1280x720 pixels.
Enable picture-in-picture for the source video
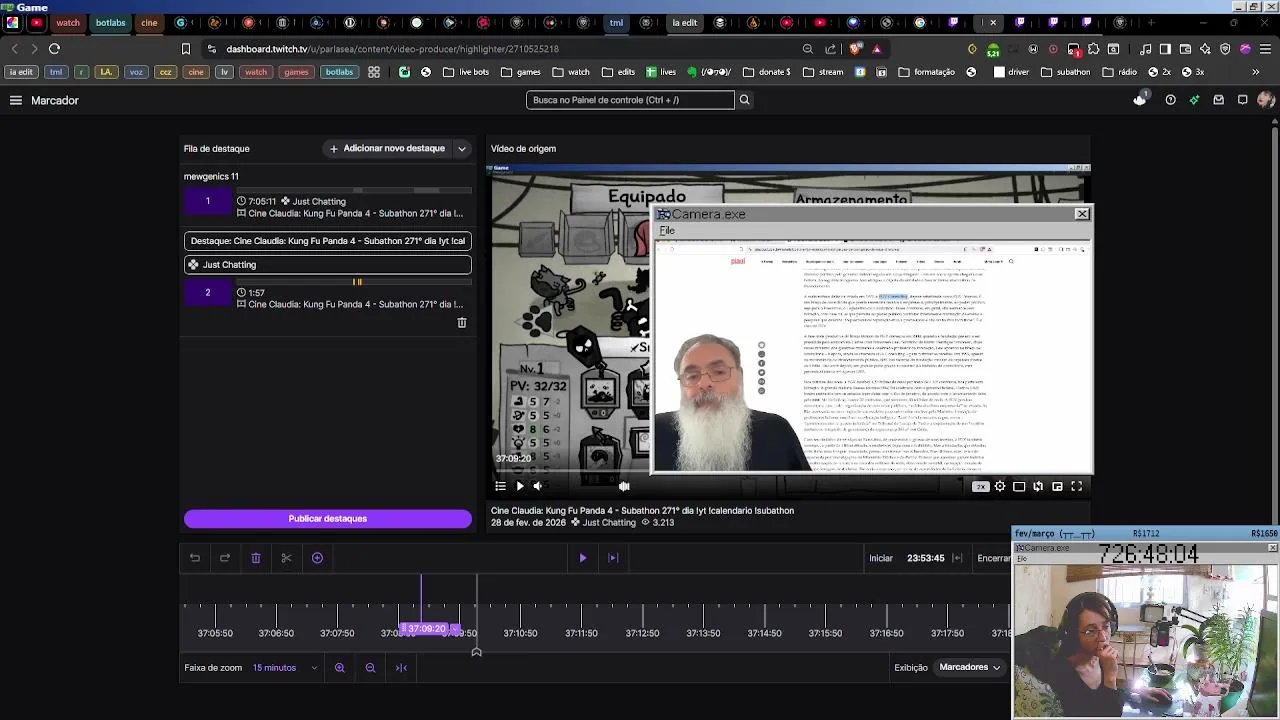pyautogui.click(x=1057, y=486)
